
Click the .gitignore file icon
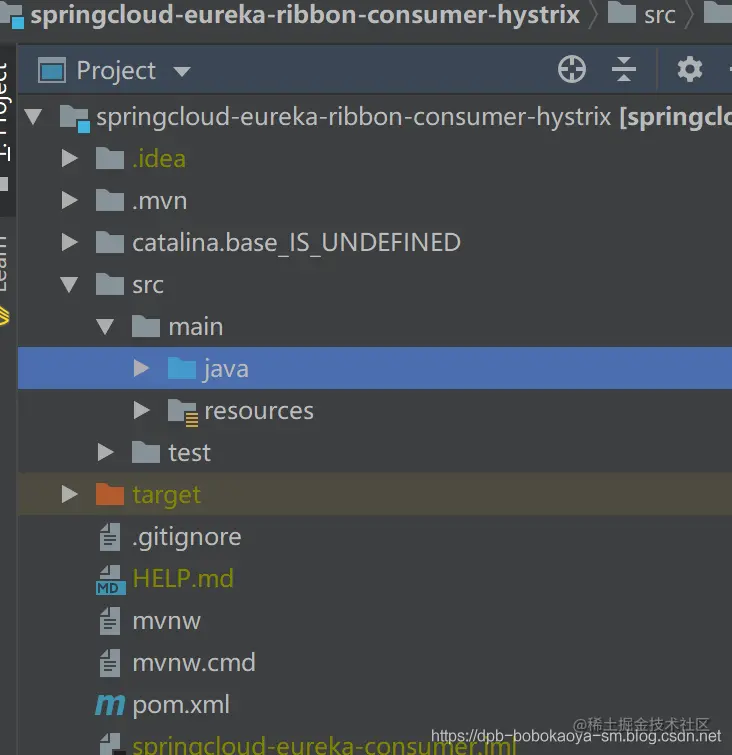110,537
